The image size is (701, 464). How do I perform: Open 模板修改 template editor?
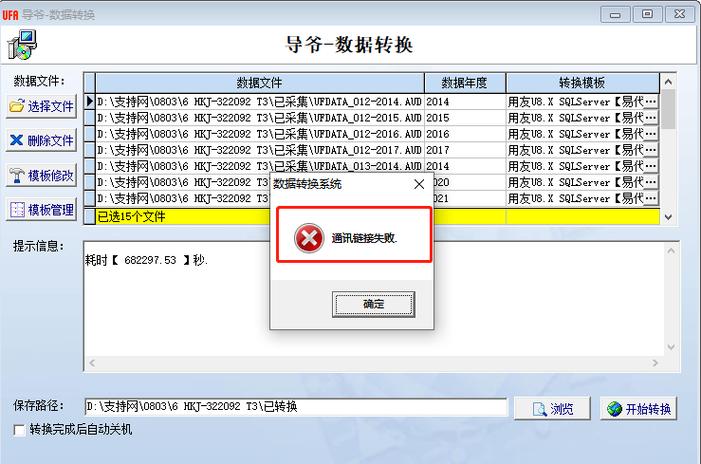tap(41, 175)
